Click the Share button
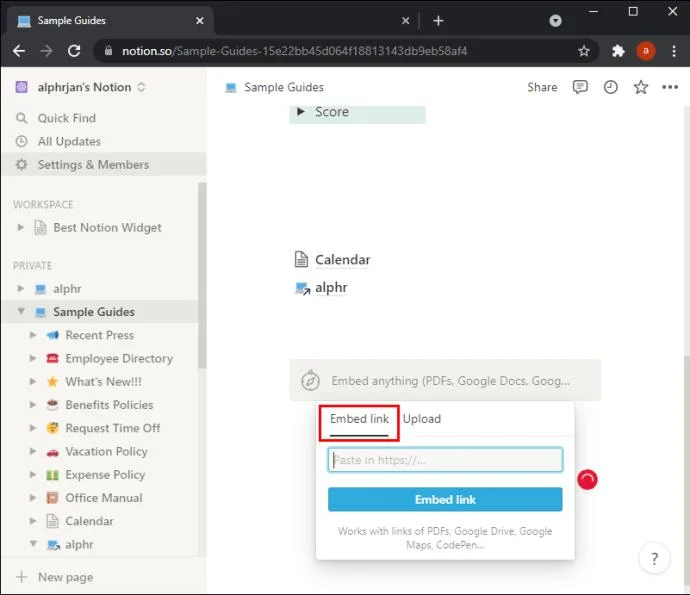690x595 pixels. click(x=542, y=87)
